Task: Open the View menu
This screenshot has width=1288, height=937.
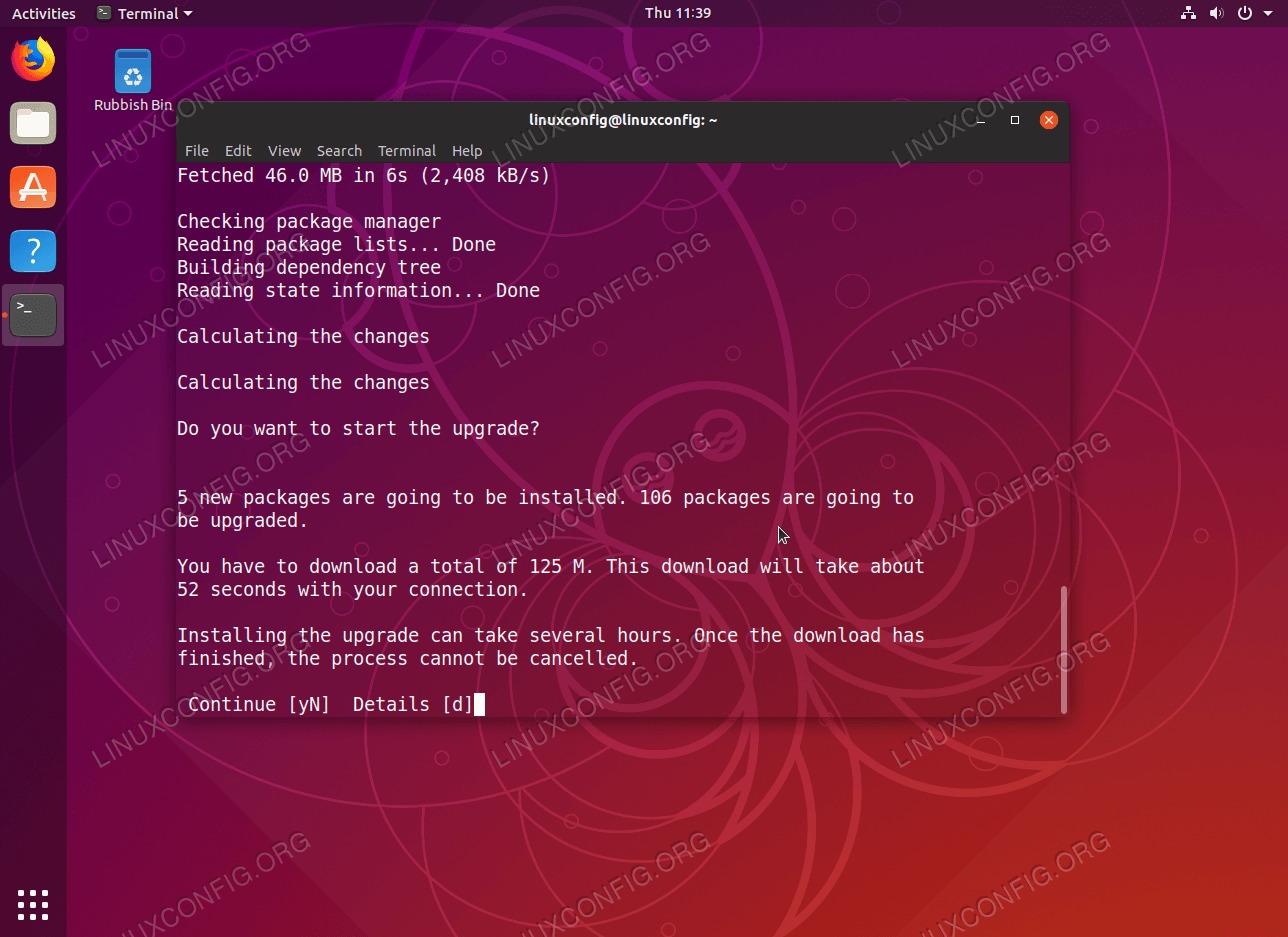Action: coord(284,151)
